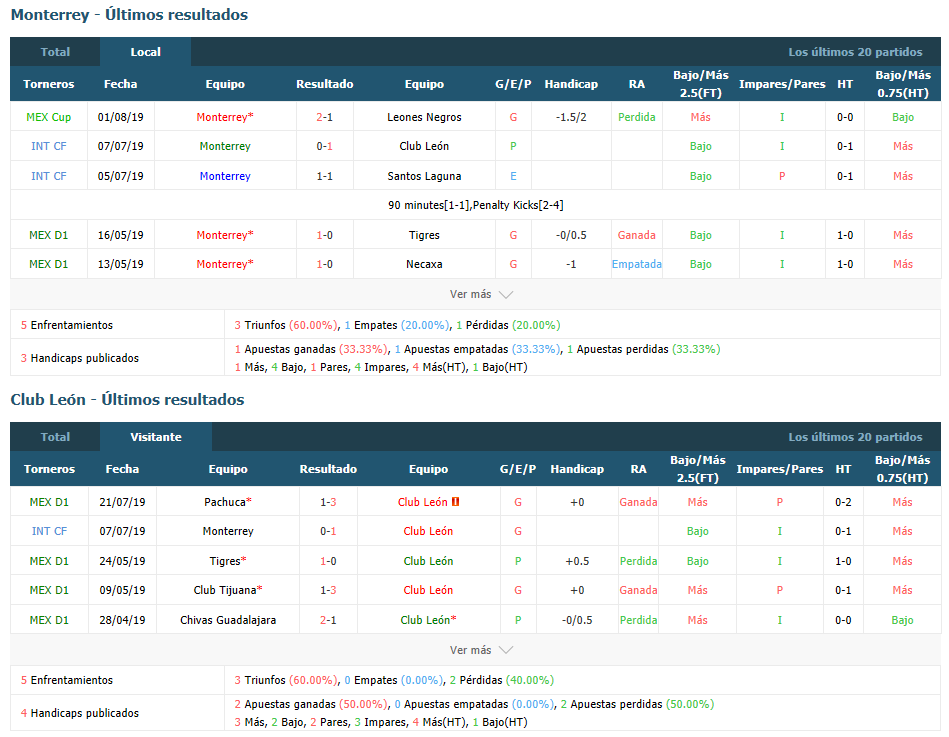Open the Santos Laguna team link
The width and height of the screenshot is (949, 737).
tap(424, 176)
